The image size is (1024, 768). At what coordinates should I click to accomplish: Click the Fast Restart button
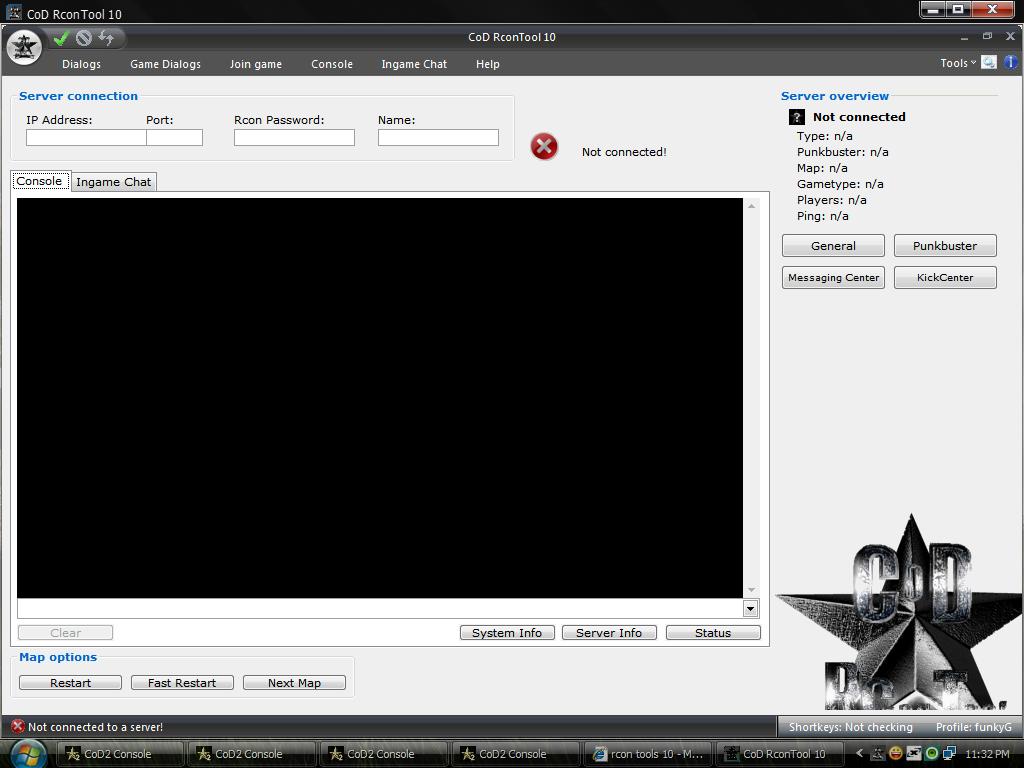(x=182, y=682)
